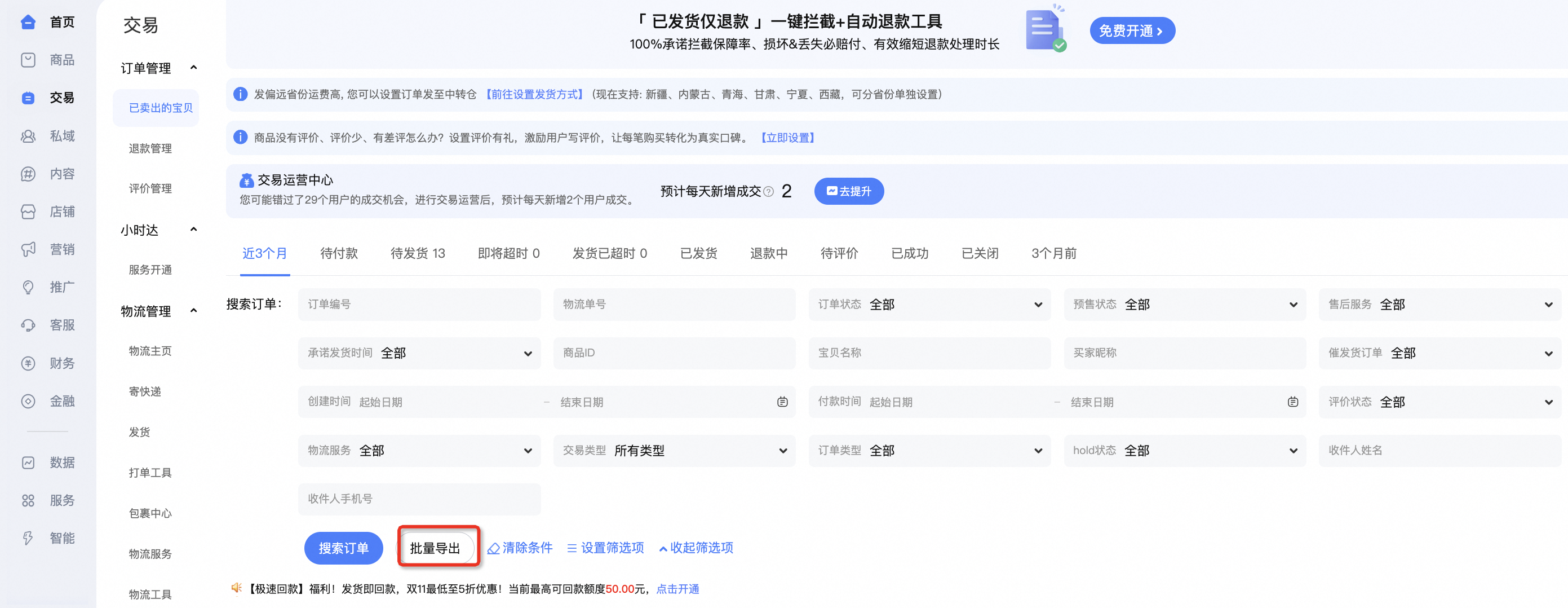This screenshot has width=1568, height=608.
Task: Click the 商品 shopping bag icon
Action: pyautogui.click(x=28, y=60)
